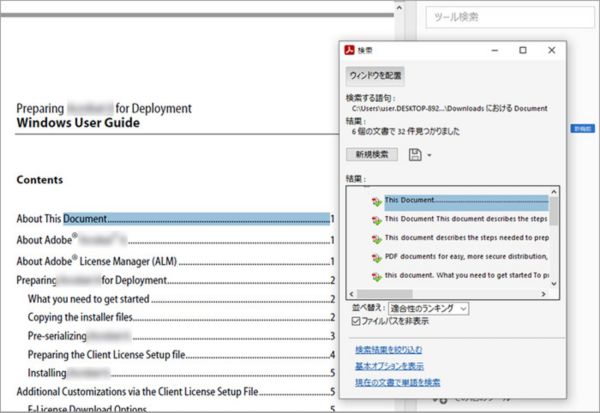The image size is (600, 413).
Task: Select result 'This document describes the steps needed'
Action: coord(467,238)
